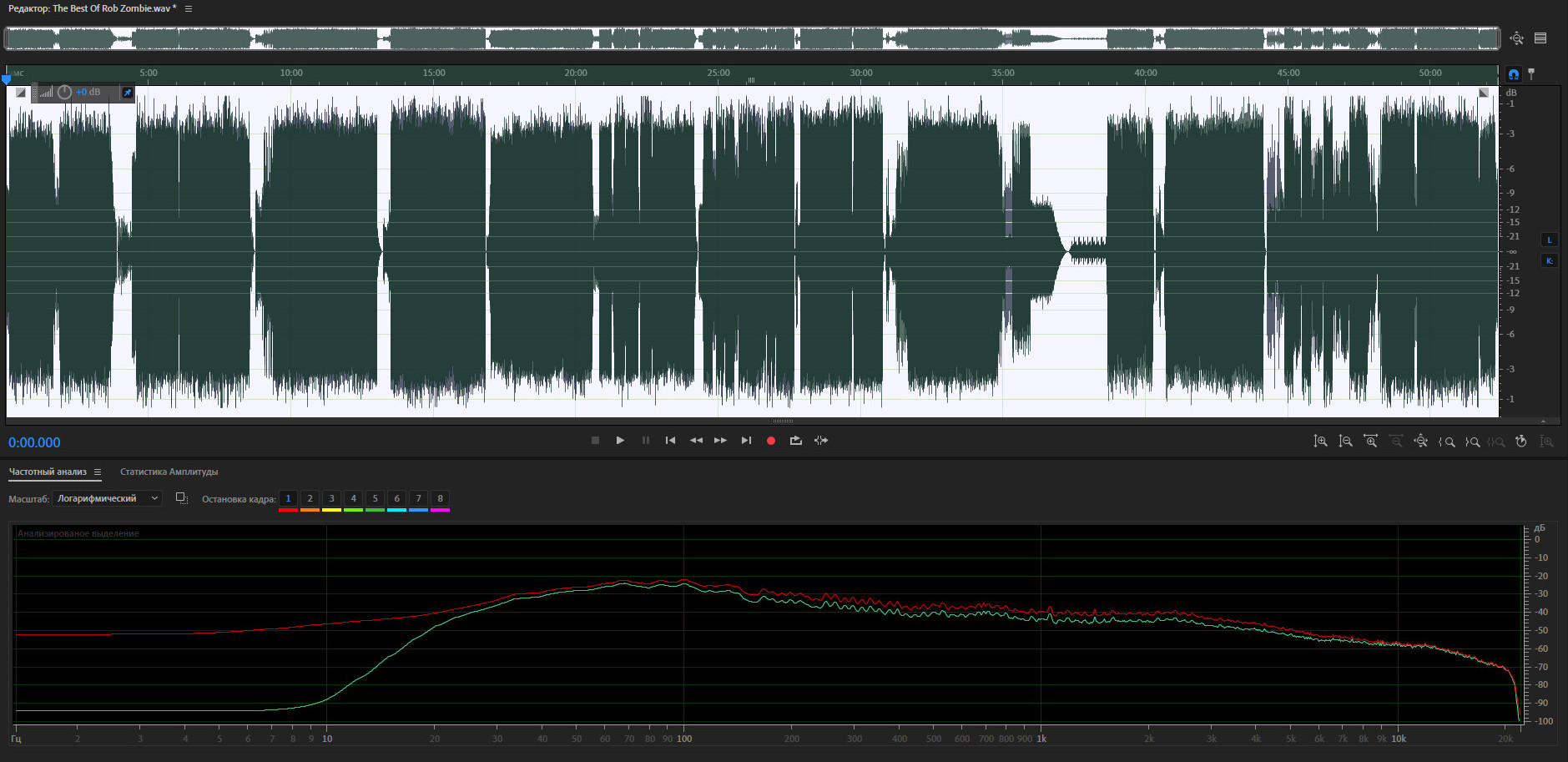This screenshot has width=1568, height=762.
Task: Click the red Record button
Action: point(771,441)
